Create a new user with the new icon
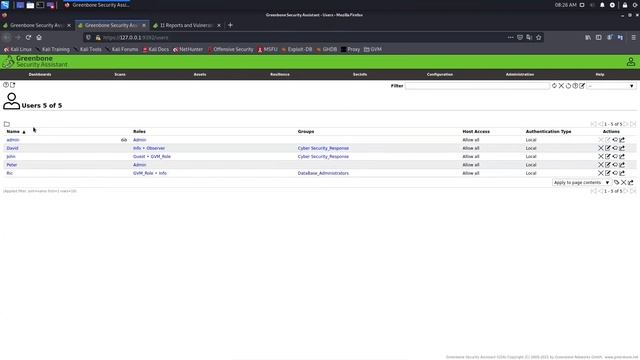This screenshot has width=640, height=360. click(13, 85)
